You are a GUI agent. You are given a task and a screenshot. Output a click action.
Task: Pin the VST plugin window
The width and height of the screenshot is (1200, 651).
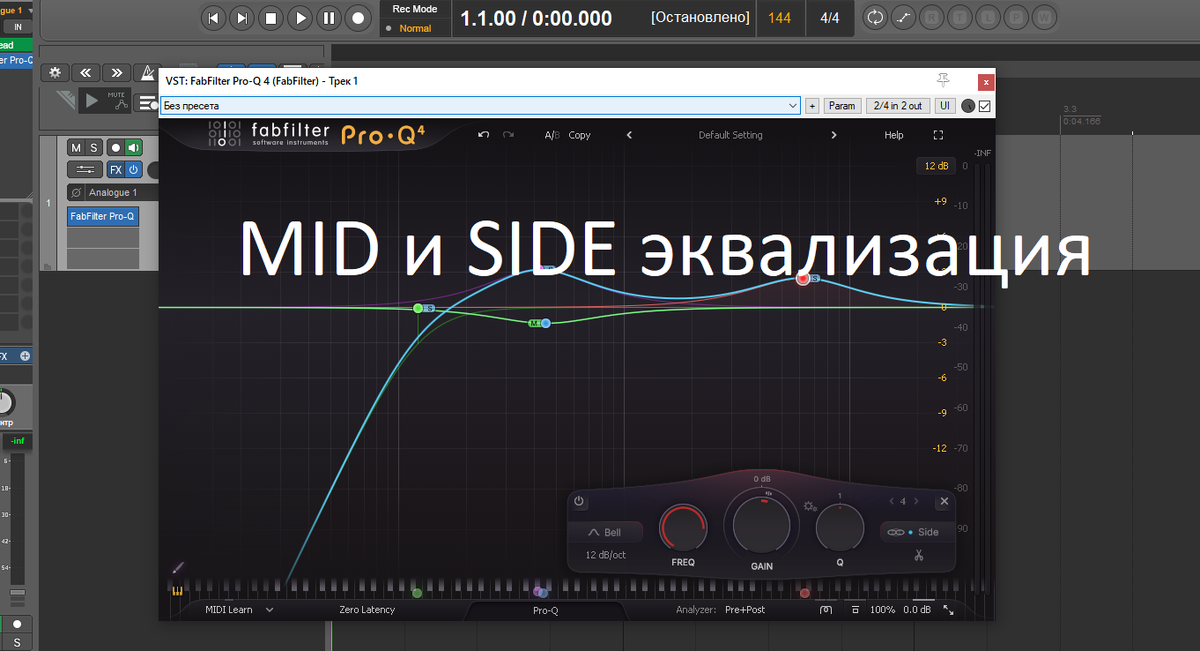(x=943, y=81)
